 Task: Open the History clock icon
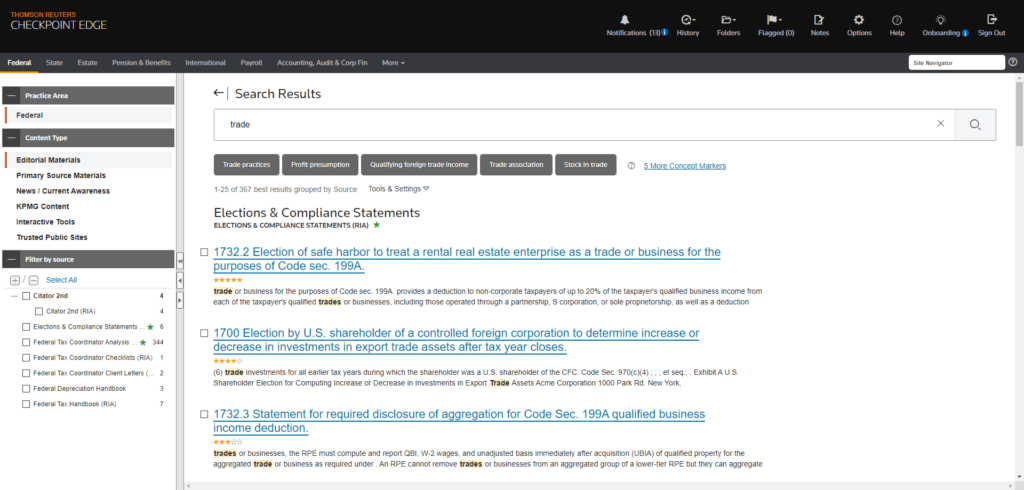coord(687,19)
